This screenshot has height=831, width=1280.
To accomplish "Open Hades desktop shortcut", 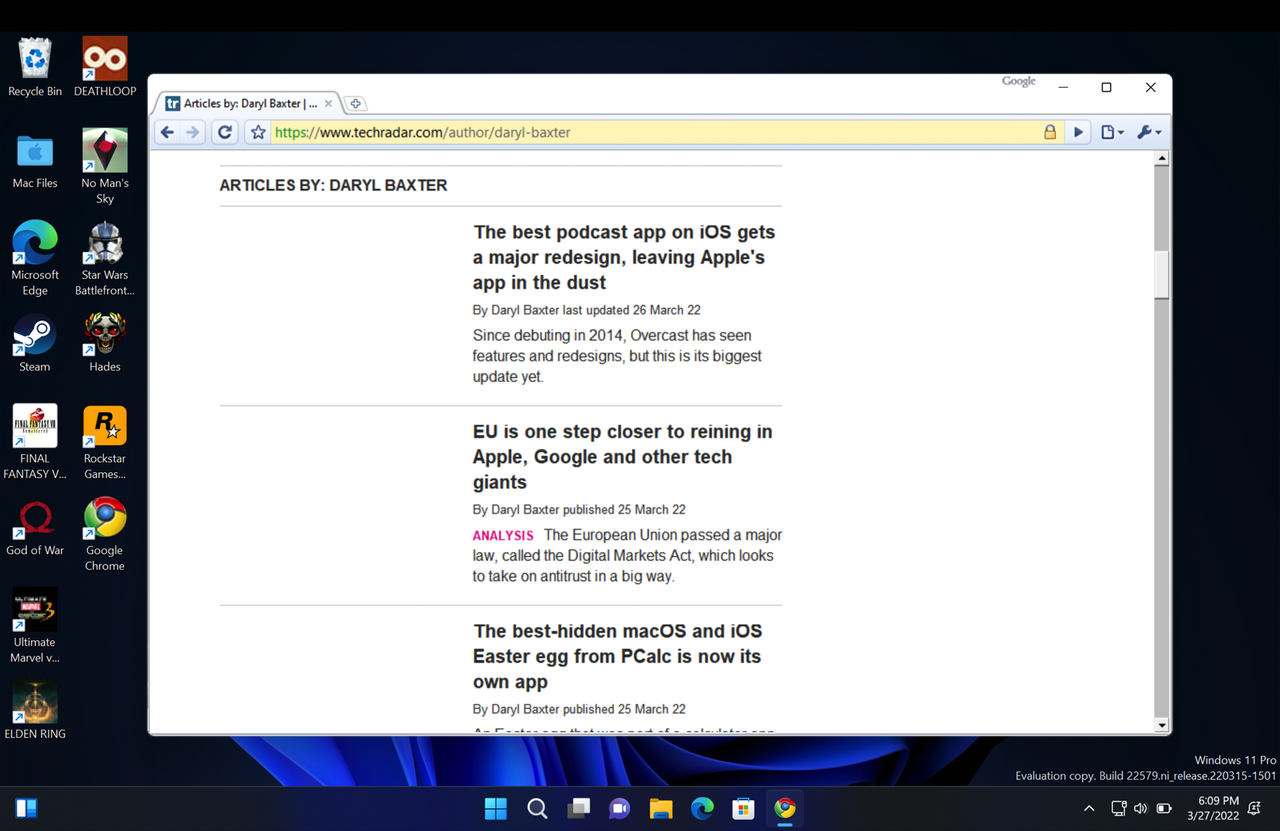I will pyautogui.click(x=105, y=343).
